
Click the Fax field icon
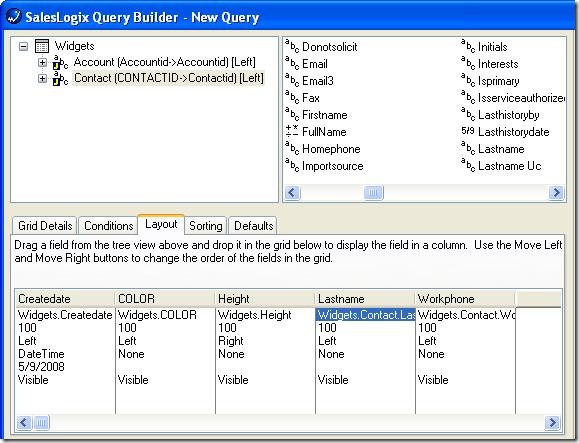point(292,97)
